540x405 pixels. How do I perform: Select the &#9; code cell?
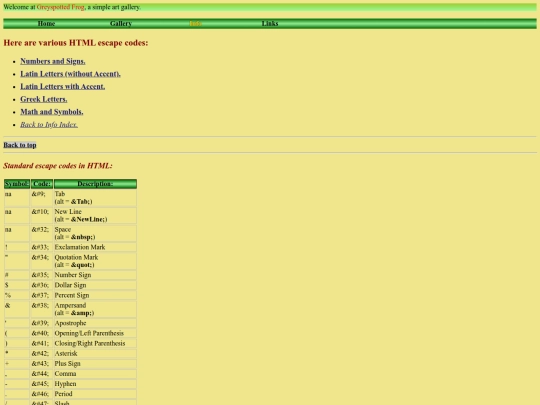[x=42, y=198]
